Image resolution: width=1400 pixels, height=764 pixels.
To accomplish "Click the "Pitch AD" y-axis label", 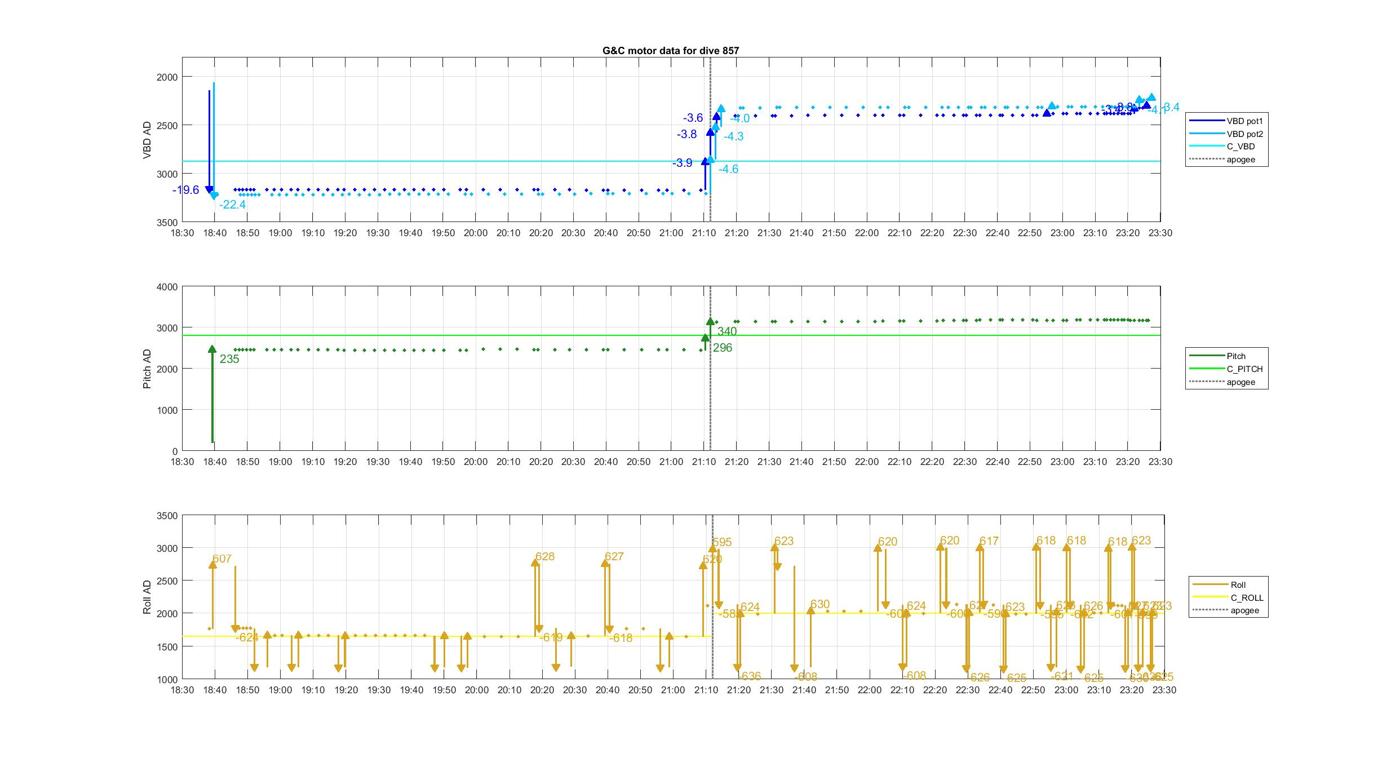I will click(147, 369).
